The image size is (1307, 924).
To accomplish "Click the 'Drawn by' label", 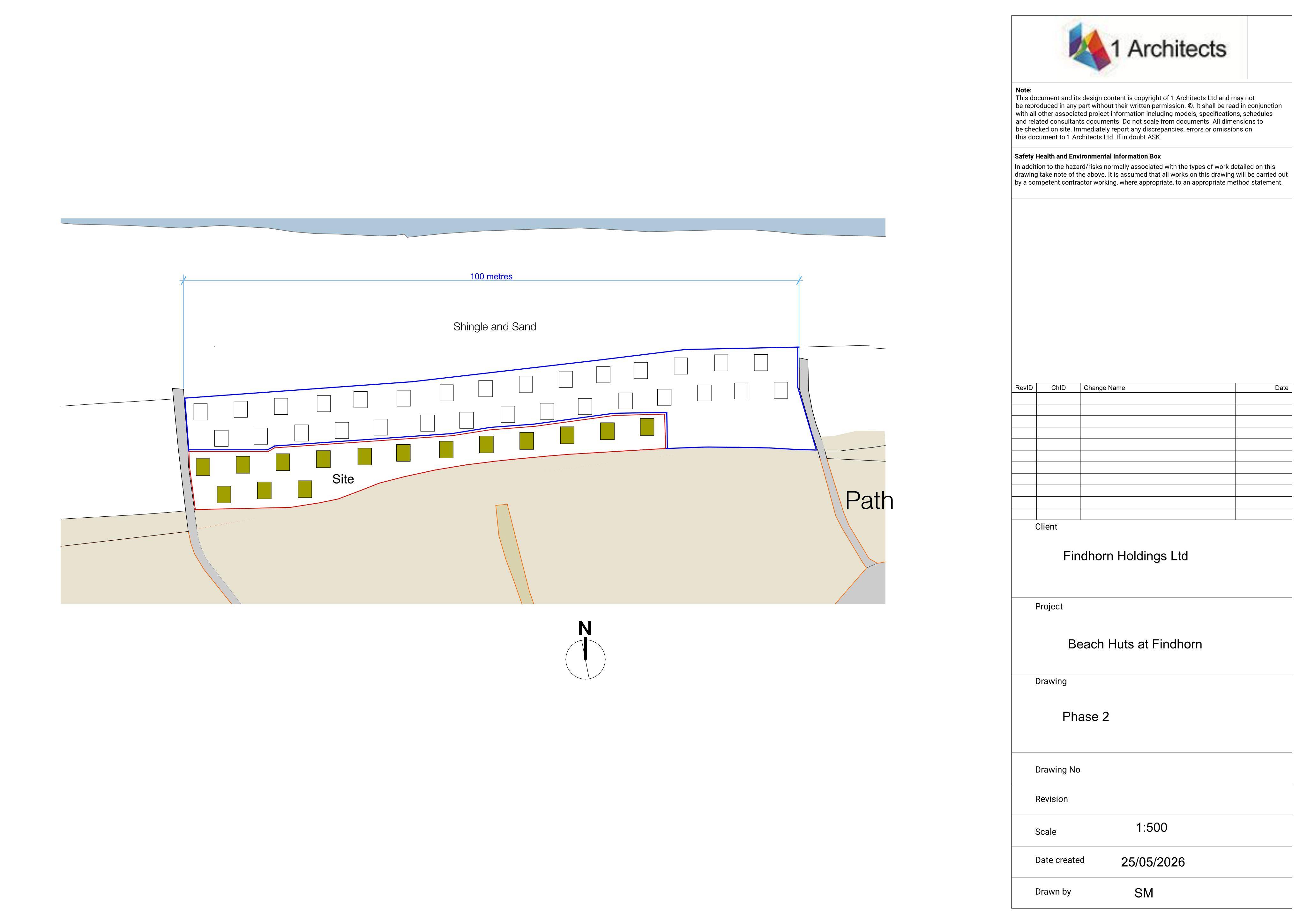I will click(x=1053, y=891).
